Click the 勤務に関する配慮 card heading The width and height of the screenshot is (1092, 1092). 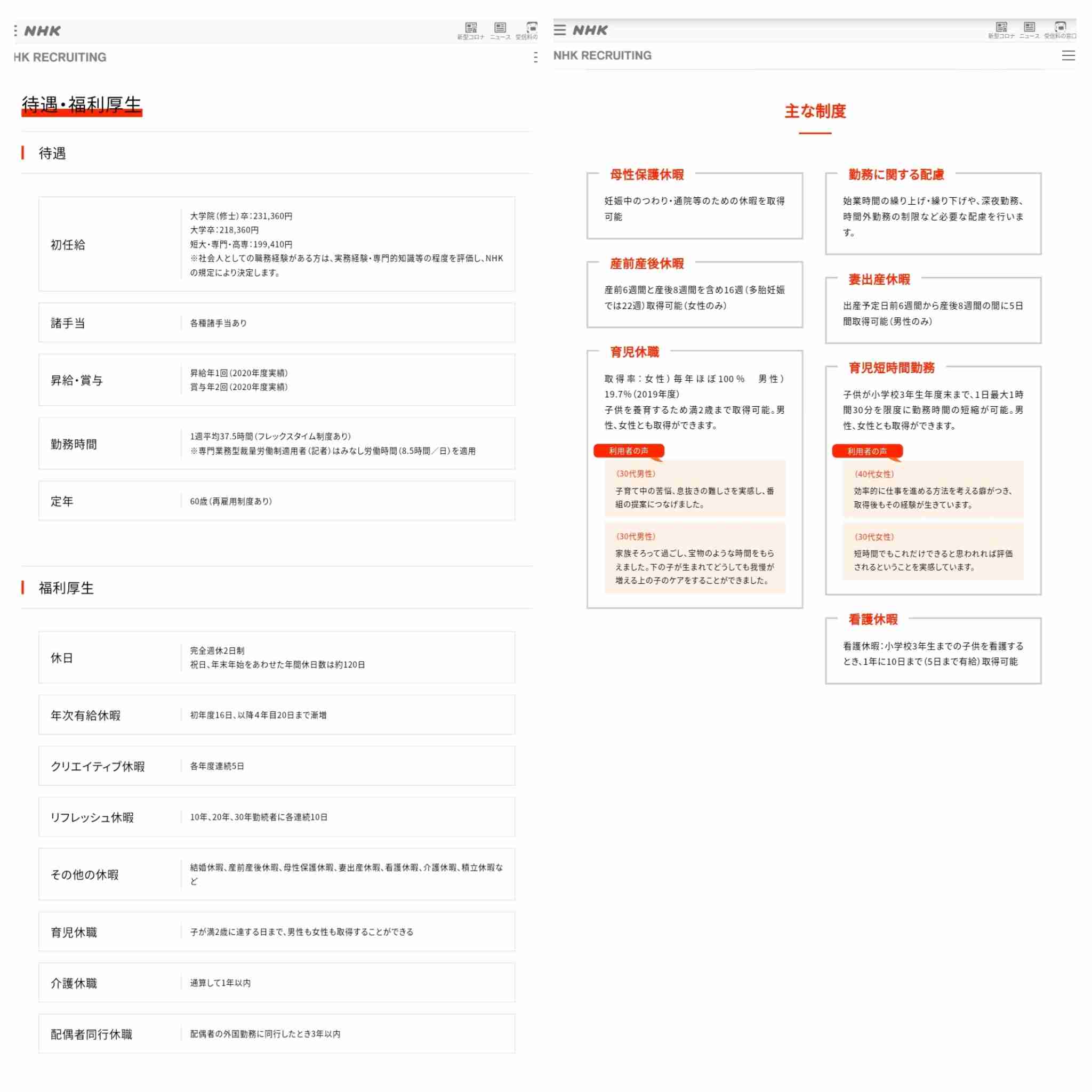click(896, 175)
